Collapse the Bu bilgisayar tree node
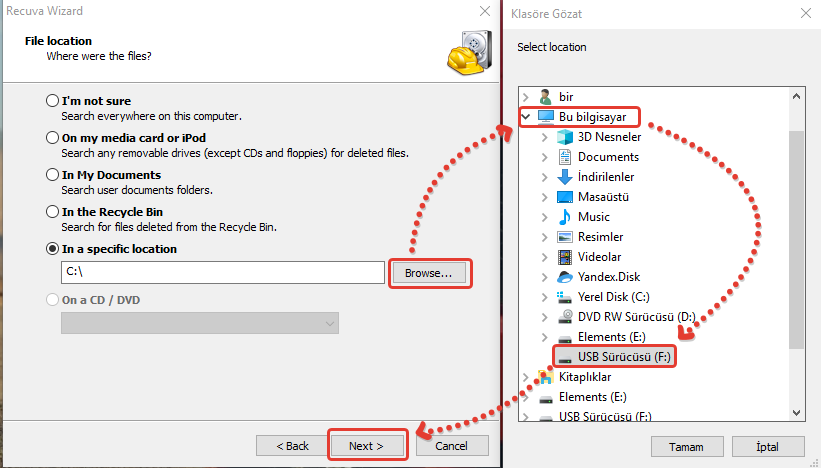The height and width of the screenshot is (468, 821). 526,117
